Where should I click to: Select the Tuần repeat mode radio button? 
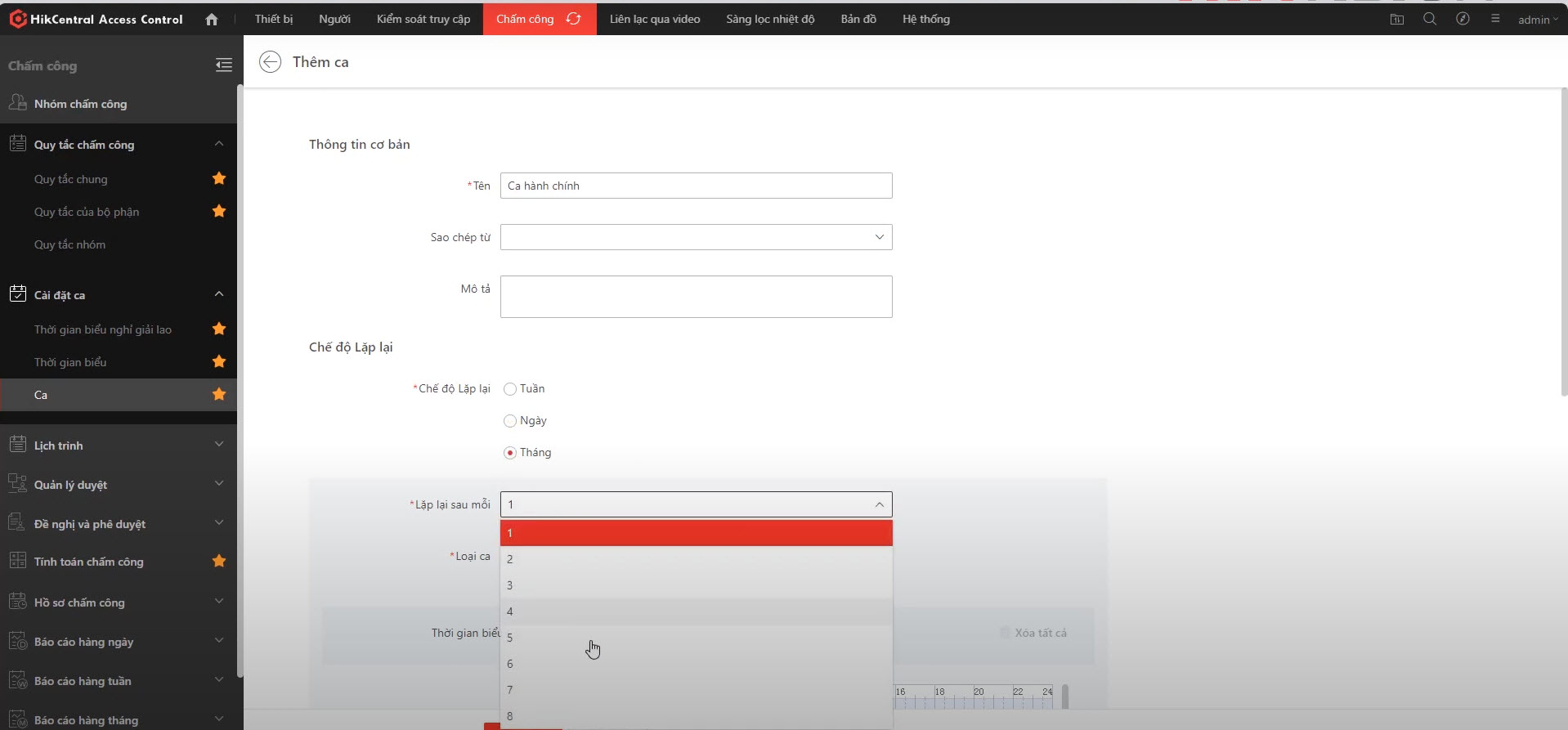[x=510, y=389]
